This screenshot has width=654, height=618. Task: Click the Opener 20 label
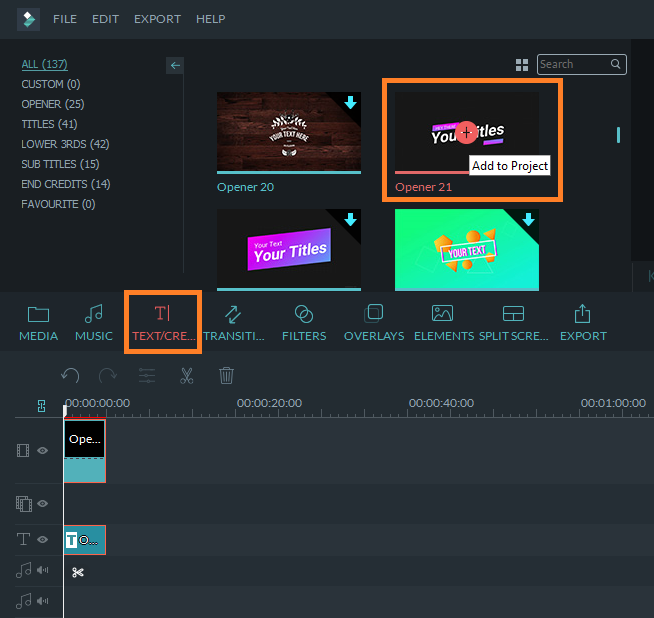point(245,187)
